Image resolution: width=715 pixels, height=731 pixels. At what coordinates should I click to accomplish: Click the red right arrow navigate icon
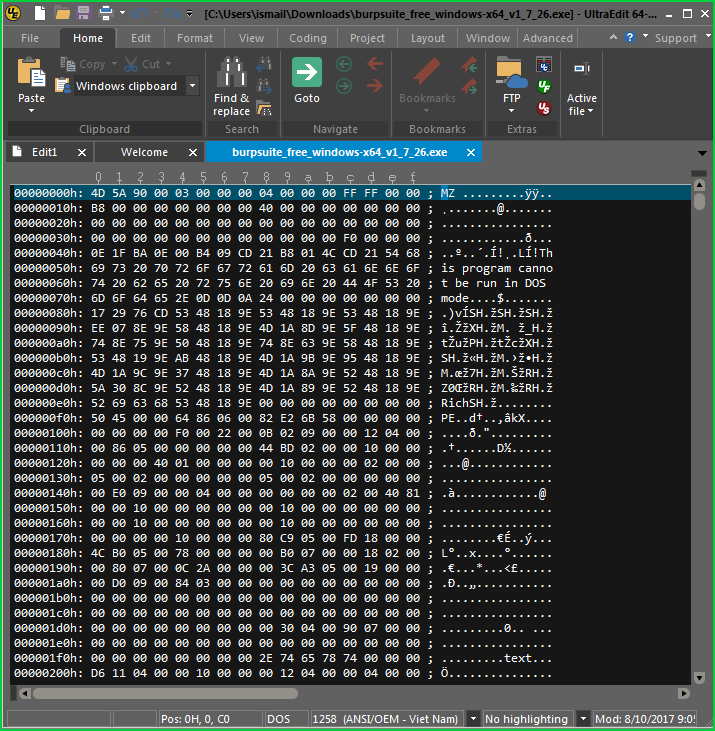375,86
